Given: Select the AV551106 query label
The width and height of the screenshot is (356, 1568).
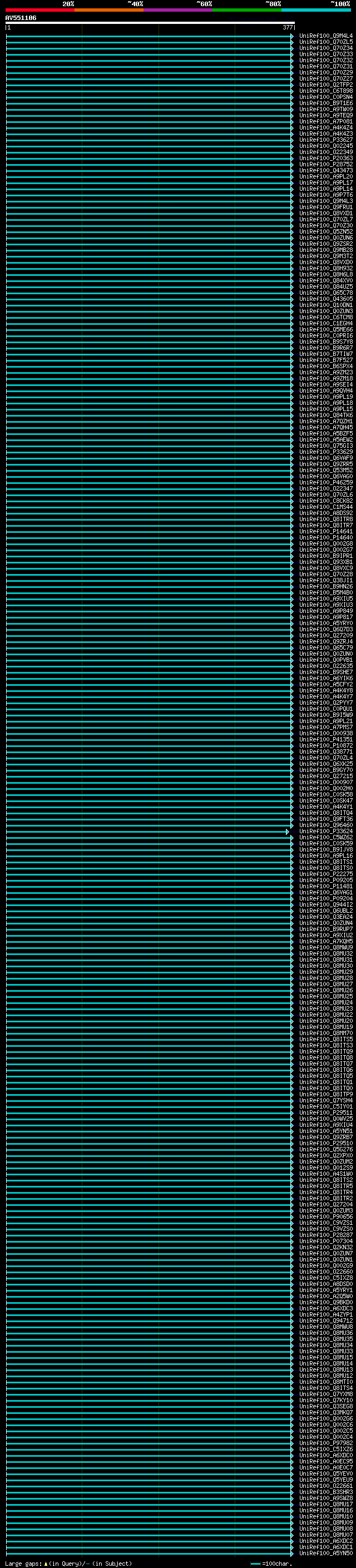Looking at the screenshot, I should 21,18.
